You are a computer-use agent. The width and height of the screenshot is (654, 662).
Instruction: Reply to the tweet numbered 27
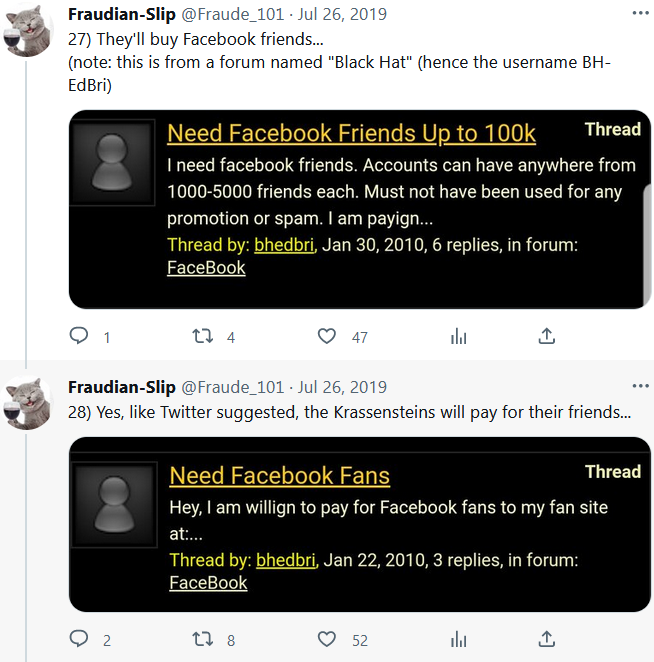click(80, 337)
